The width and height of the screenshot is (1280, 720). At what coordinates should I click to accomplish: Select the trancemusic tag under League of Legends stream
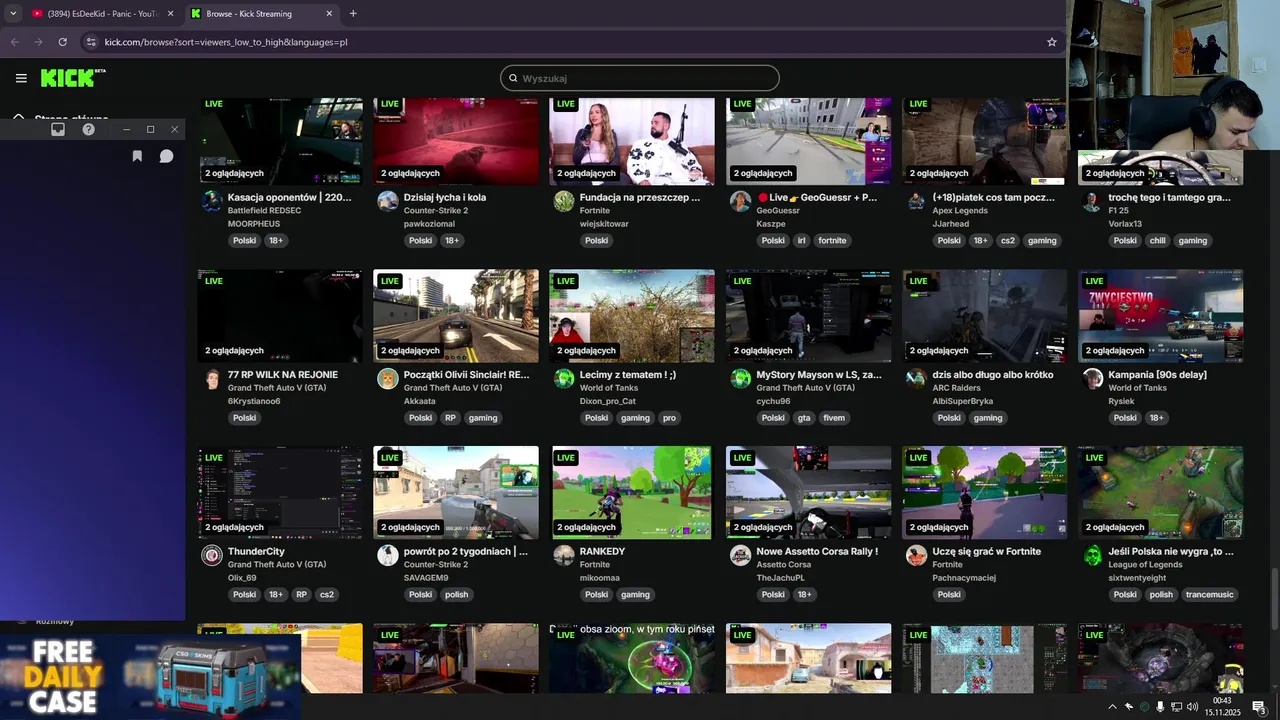(1209, 595)
